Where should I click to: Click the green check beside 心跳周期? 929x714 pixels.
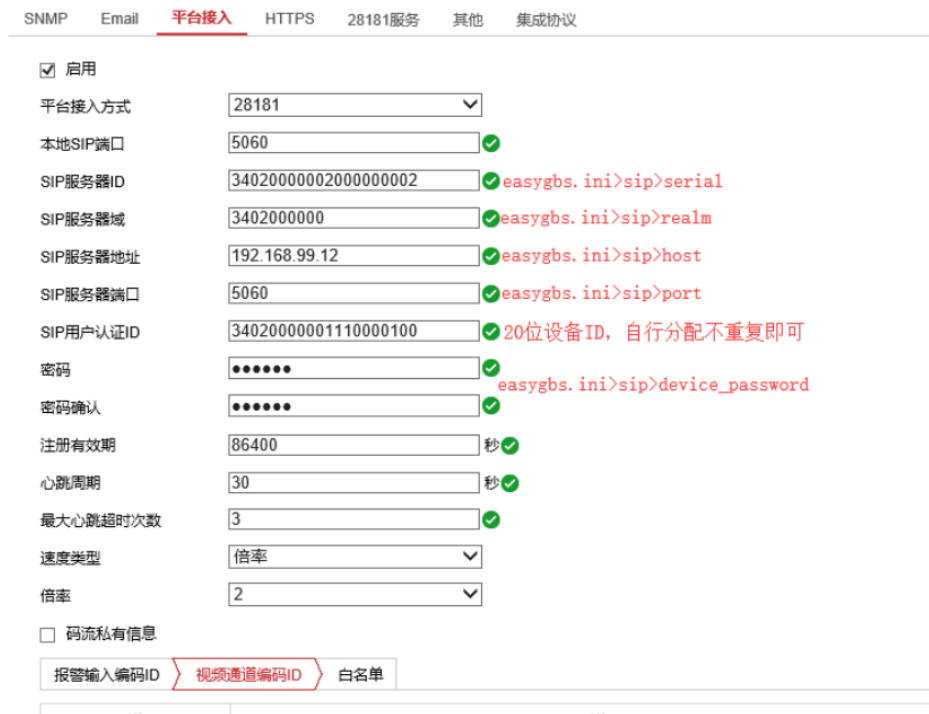(x=510, y=484)
